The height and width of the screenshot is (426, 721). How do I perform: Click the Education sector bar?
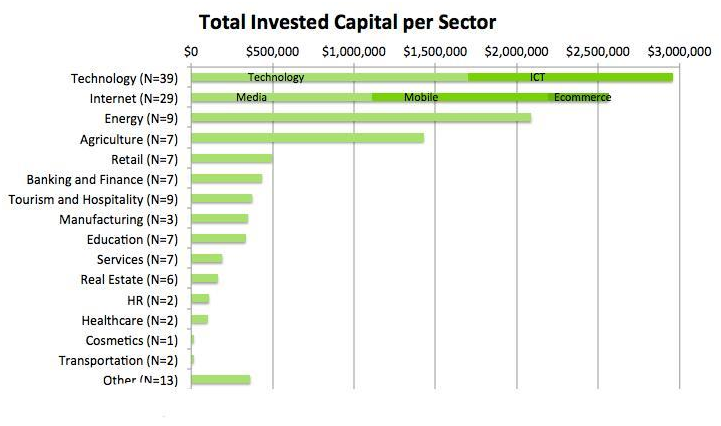click(217, 239)
